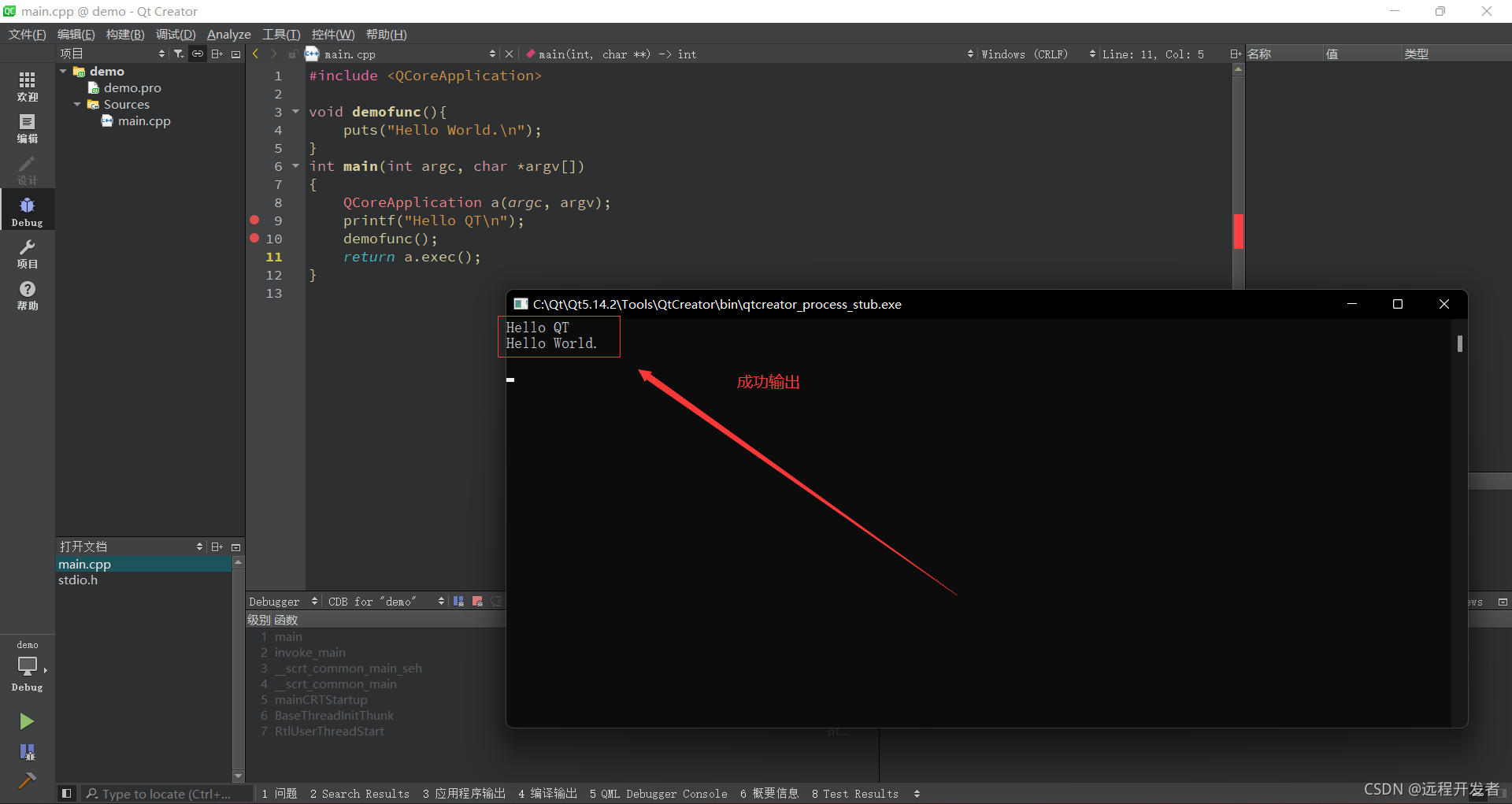Show the 4 编译输出 compile output pane
The width and height of the screenshot is (1512, 804).
point(547,794)
